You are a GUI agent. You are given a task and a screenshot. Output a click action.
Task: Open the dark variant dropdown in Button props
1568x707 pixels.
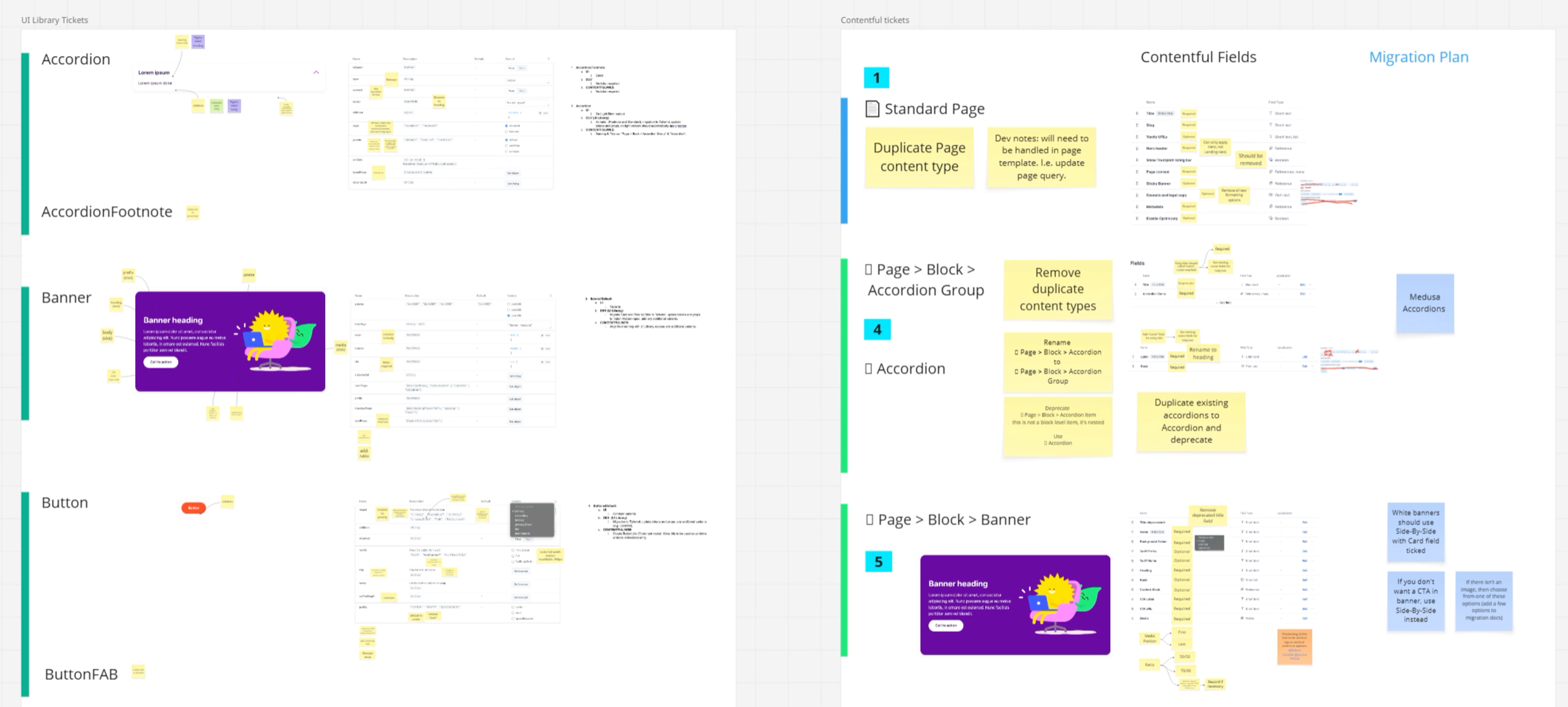click(x=532, y=520)
